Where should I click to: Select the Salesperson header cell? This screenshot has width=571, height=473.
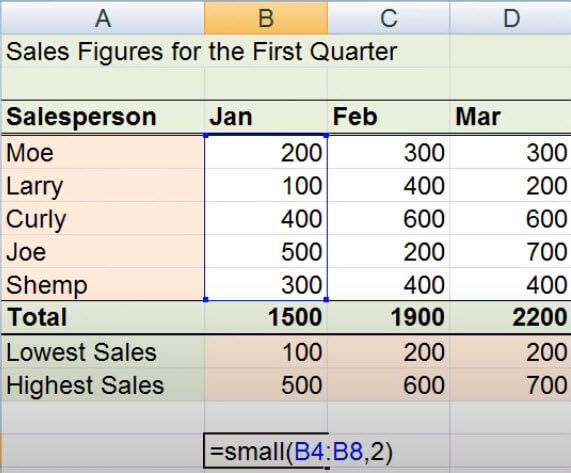pos(103,117)
